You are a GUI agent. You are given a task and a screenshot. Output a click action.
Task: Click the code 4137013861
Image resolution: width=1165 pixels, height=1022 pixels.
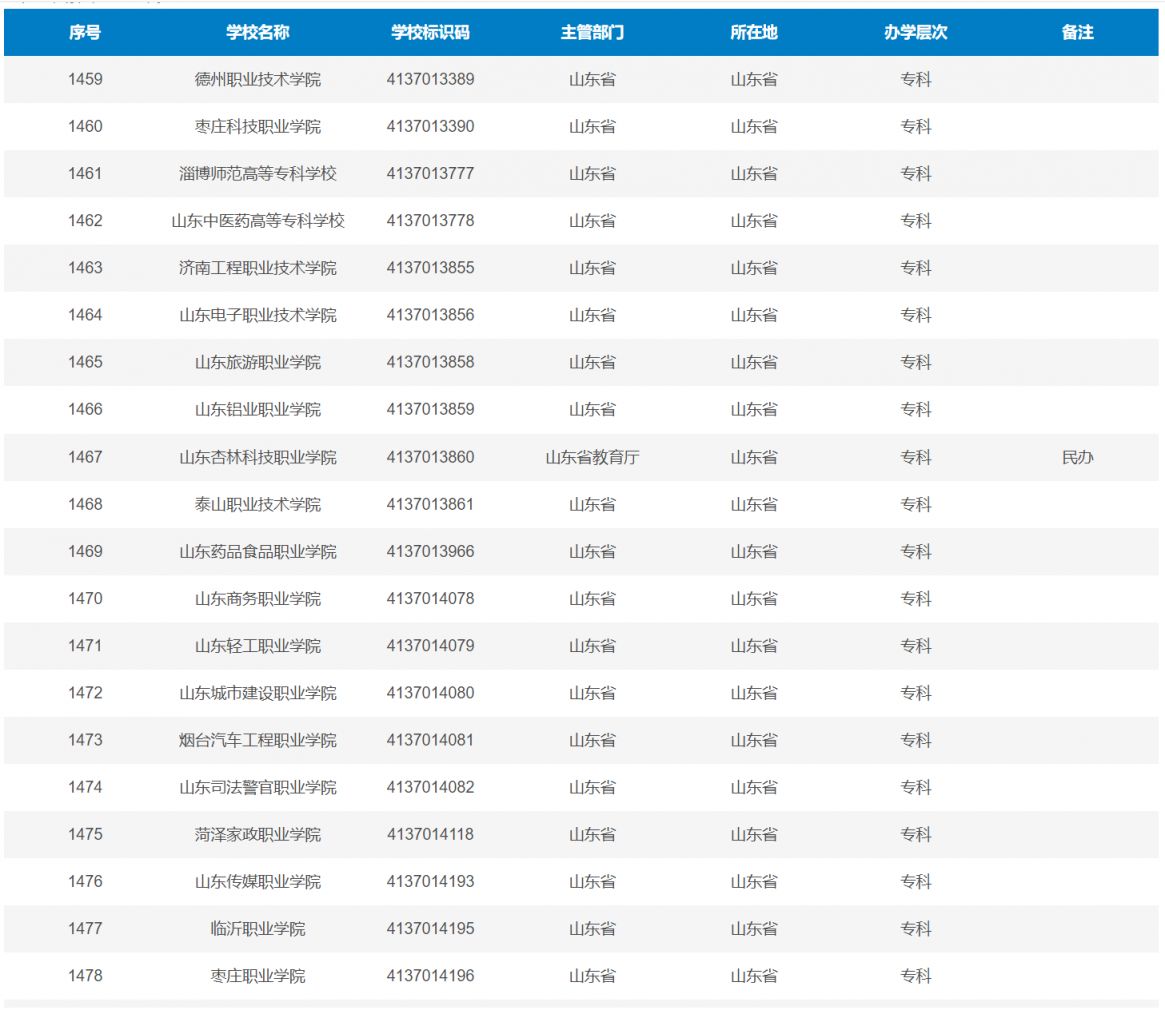430,504
